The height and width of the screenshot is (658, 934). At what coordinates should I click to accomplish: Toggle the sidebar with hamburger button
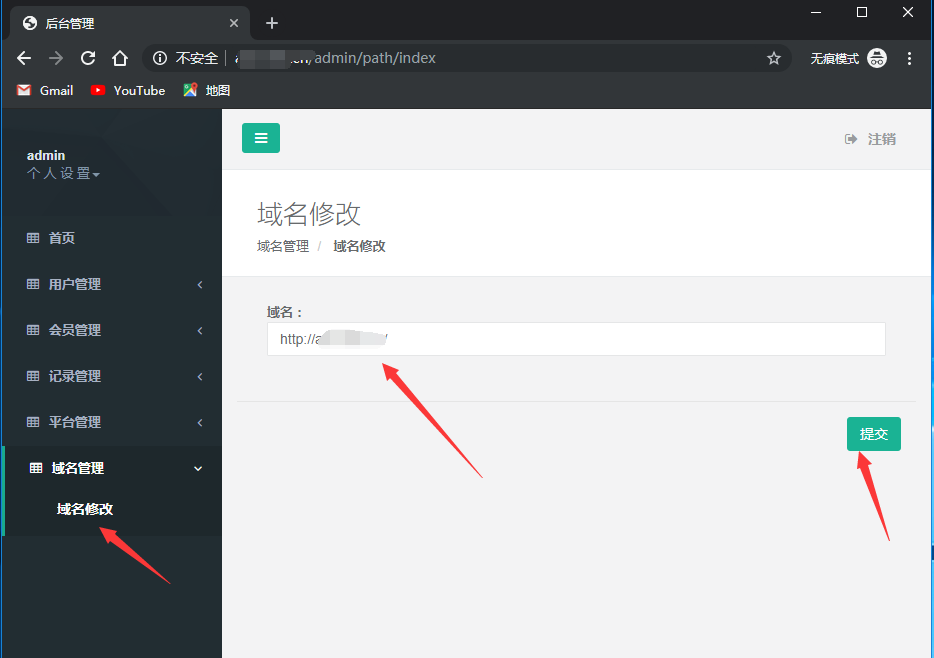pos(261,138)
